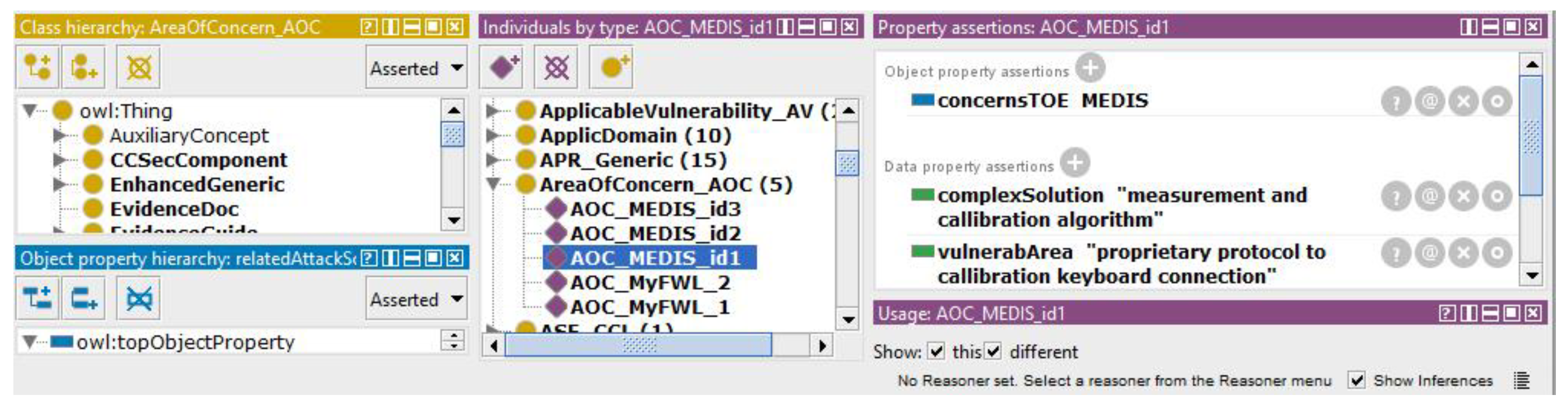The image size is (1568, 418).
Task: Delete selected class with the crossed-circle icon
Action: (x=139, y=67)
